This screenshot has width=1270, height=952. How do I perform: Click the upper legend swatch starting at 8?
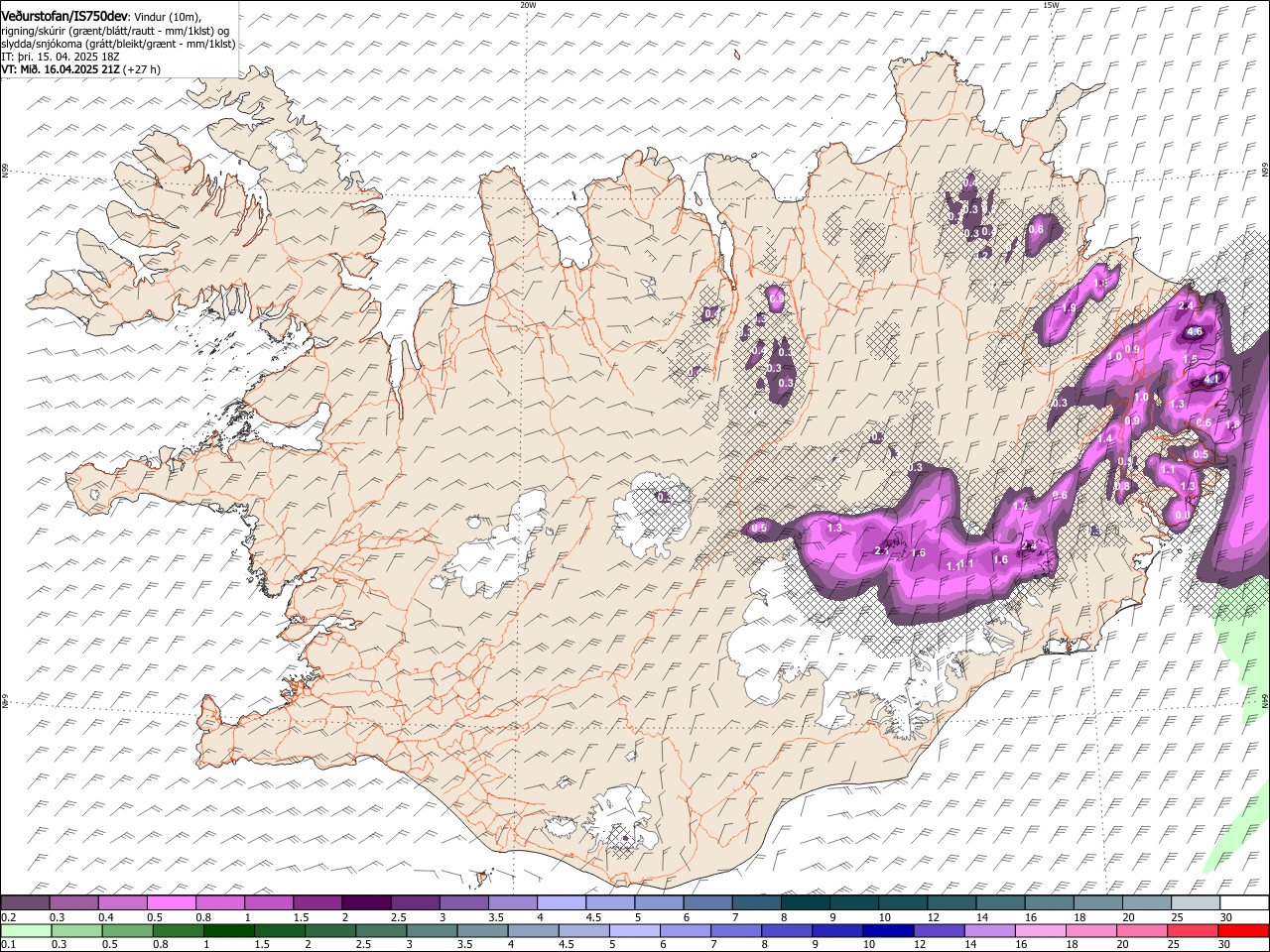point(806,902)
